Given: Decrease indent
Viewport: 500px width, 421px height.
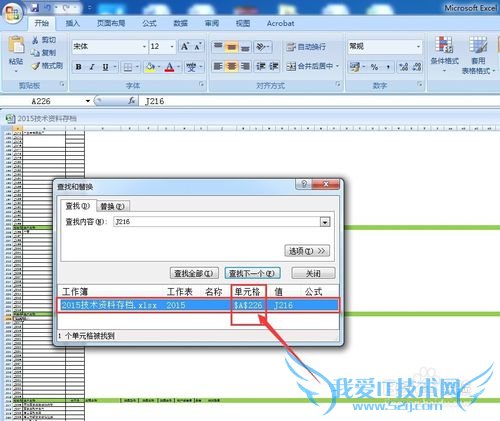Looking at the screenshot, I should (x=260, y=66).
